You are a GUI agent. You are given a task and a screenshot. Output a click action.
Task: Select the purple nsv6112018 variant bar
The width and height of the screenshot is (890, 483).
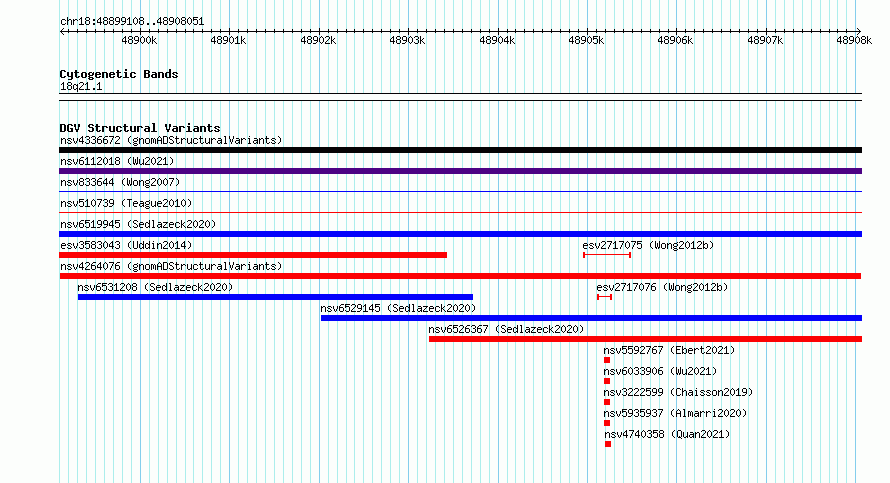[460, 171]
